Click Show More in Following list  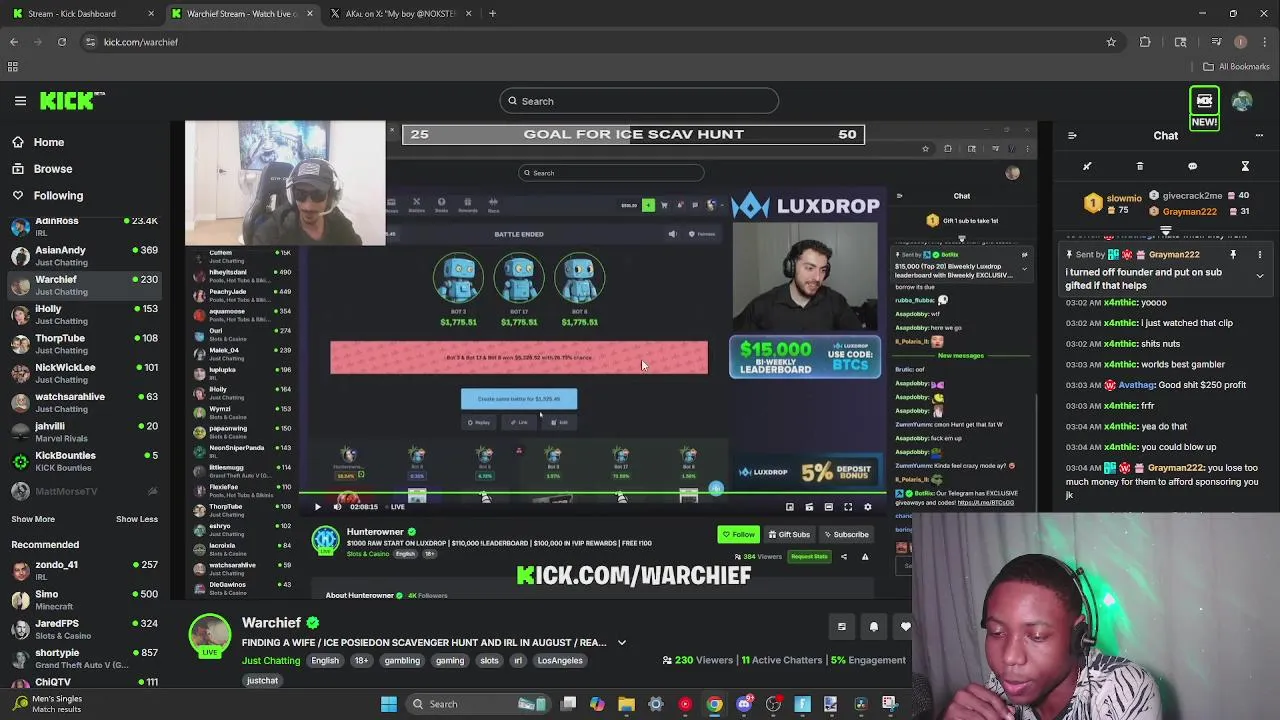[33, 519]
